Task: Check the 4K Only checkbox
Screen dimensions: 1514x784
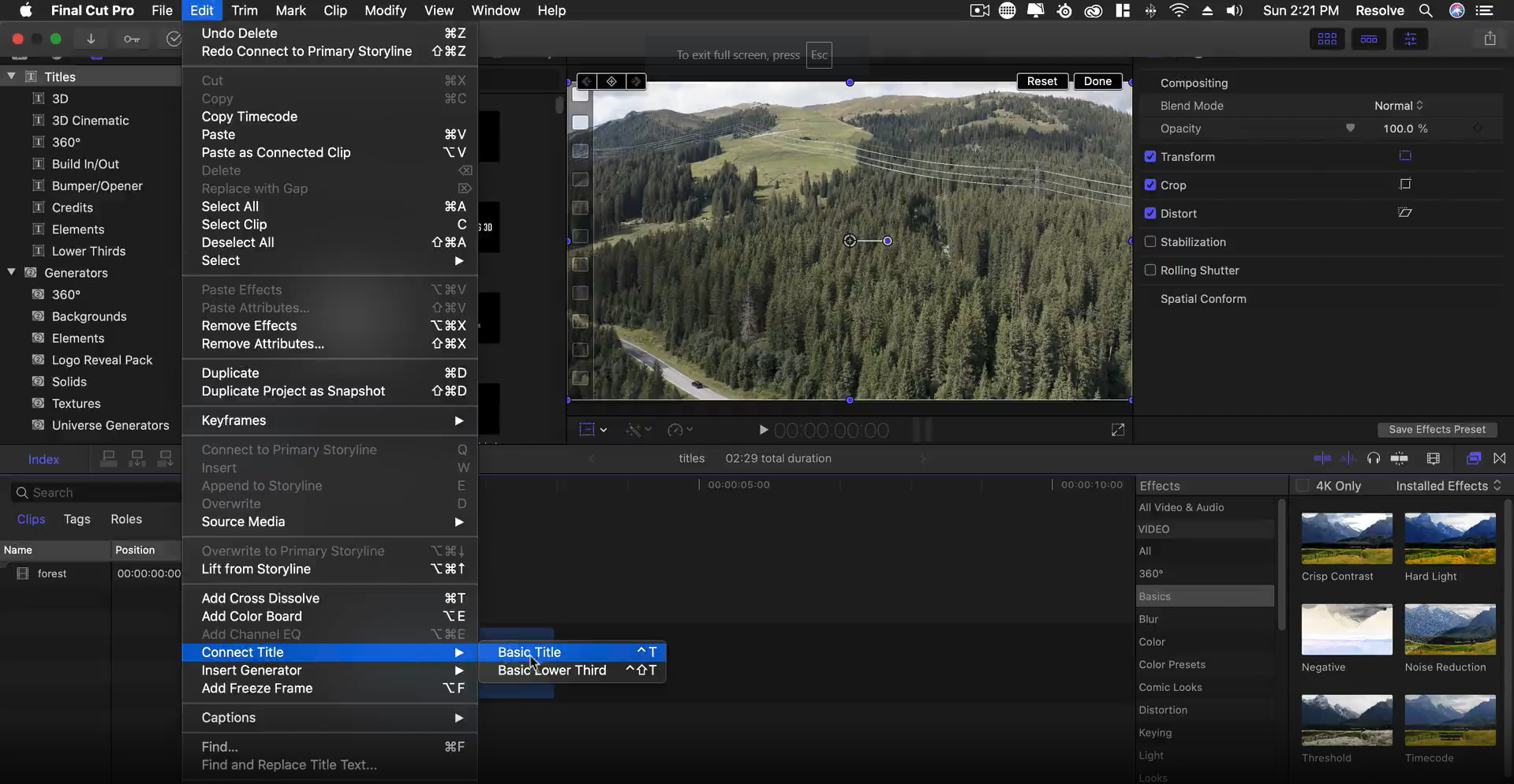Action: point(1303,486)
